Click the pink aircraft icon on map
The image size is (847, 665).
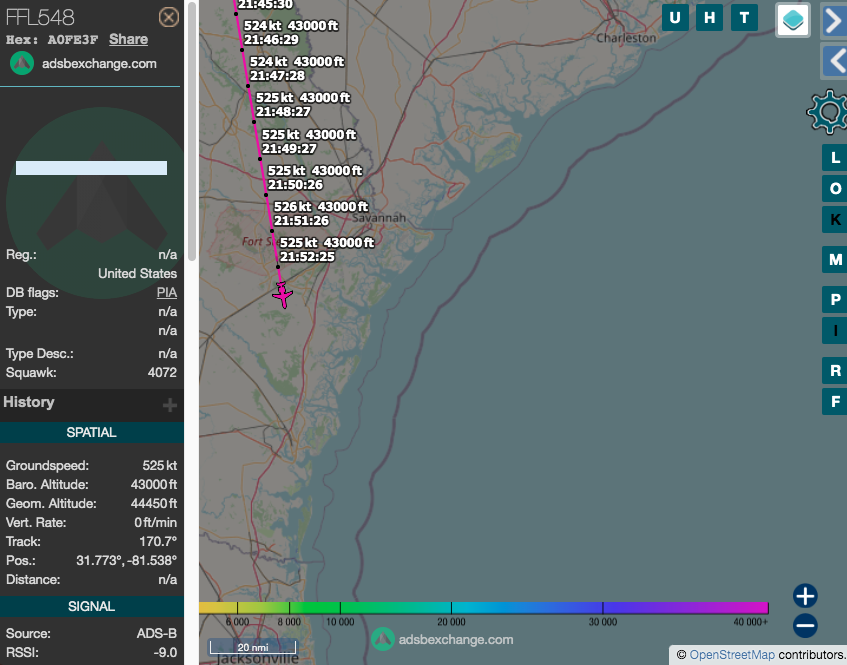283,295
